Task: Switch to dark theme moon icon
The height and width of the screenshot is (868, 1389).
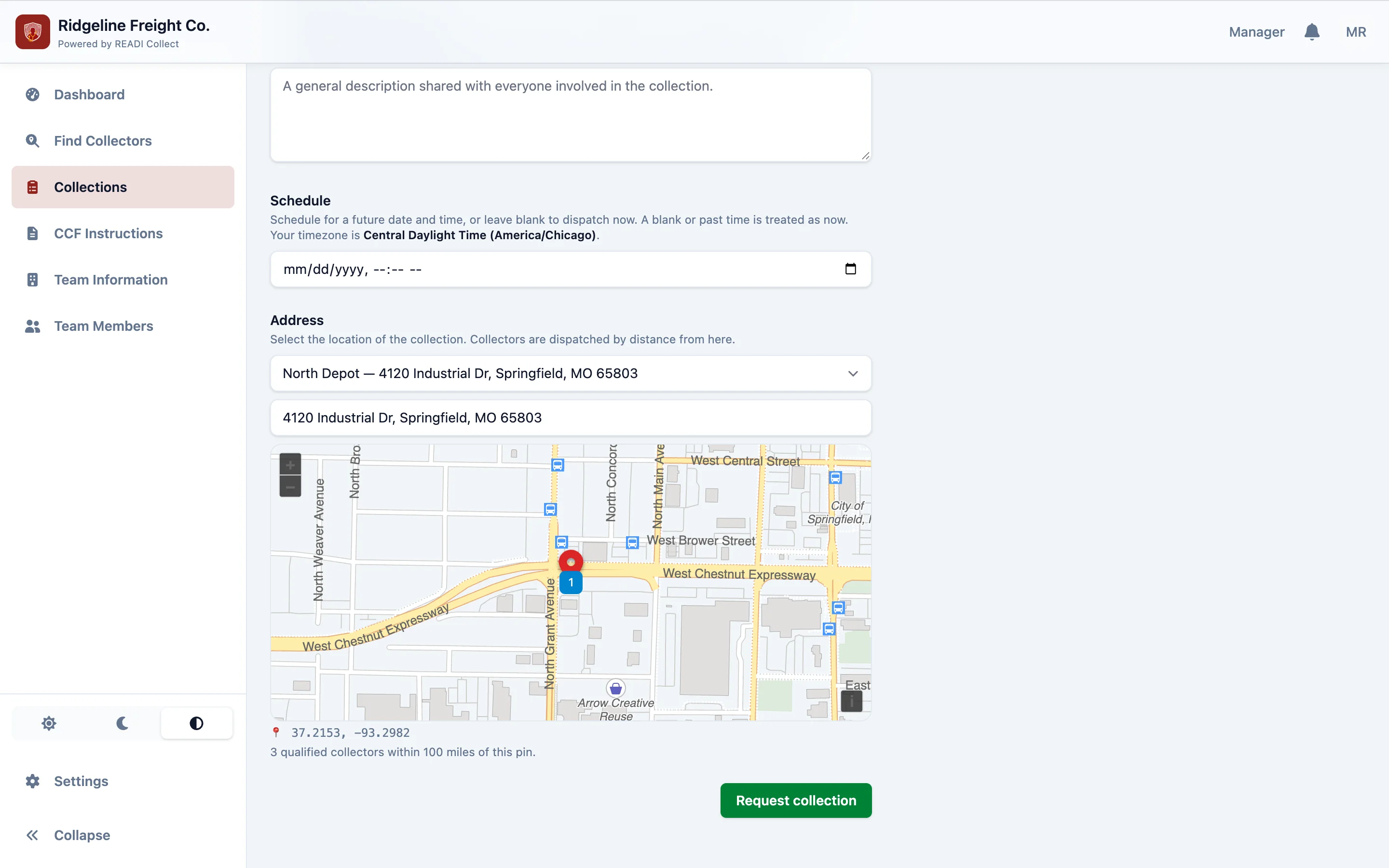Action: [x=122, y=723]
